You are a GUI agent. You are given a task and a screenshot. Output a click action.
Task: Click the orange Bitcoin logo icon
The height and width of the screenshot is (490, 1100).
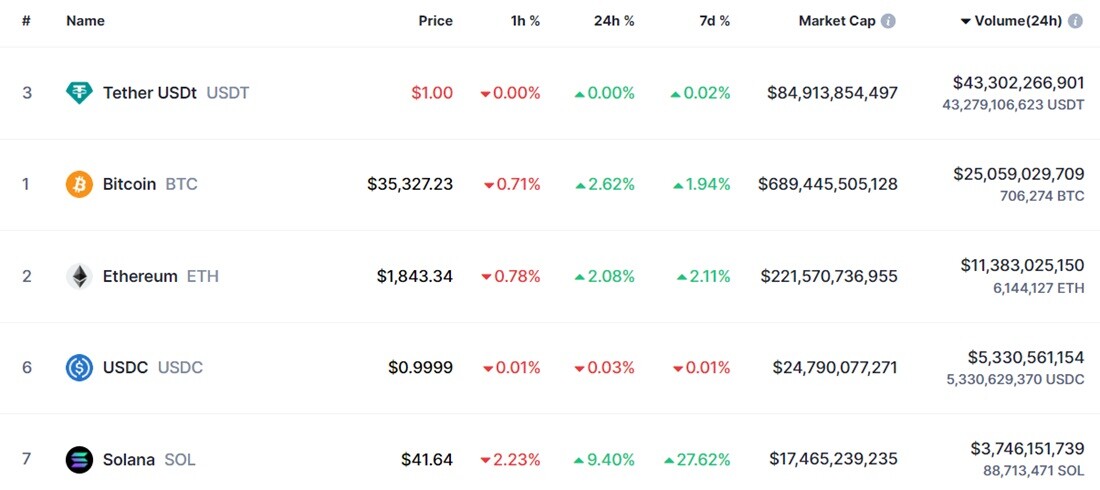coord(79,185)
